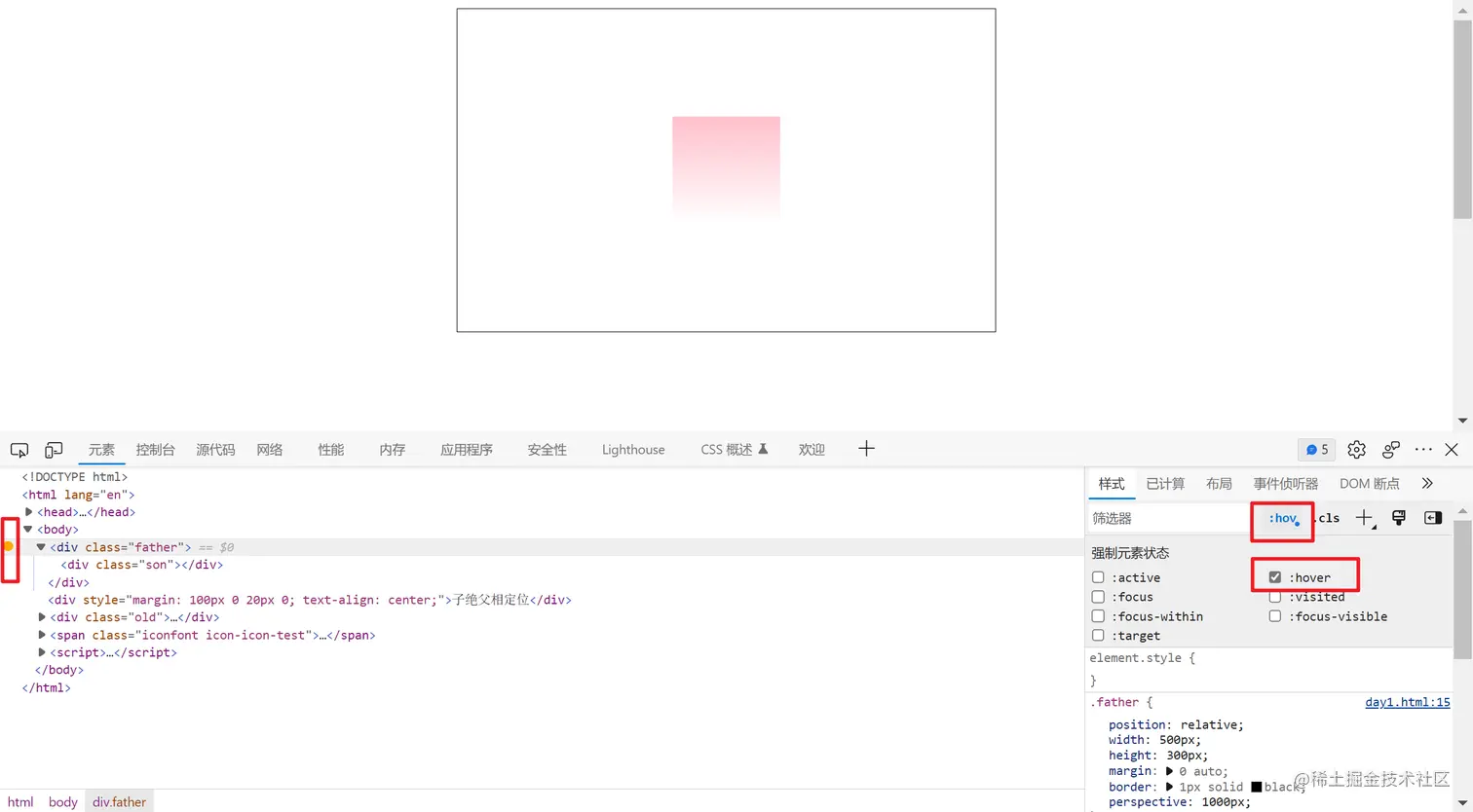Collapse the div.father node triangle

[41, 547]
